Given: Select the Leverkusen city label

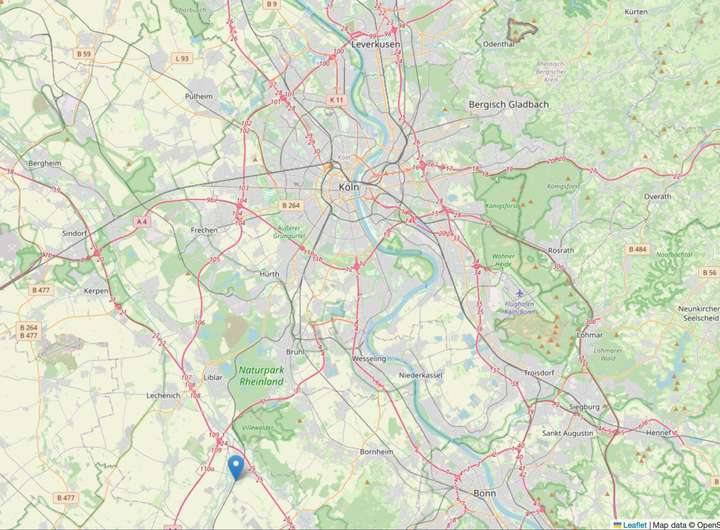Looking at the screenshot, I should (x=376, y=45).
